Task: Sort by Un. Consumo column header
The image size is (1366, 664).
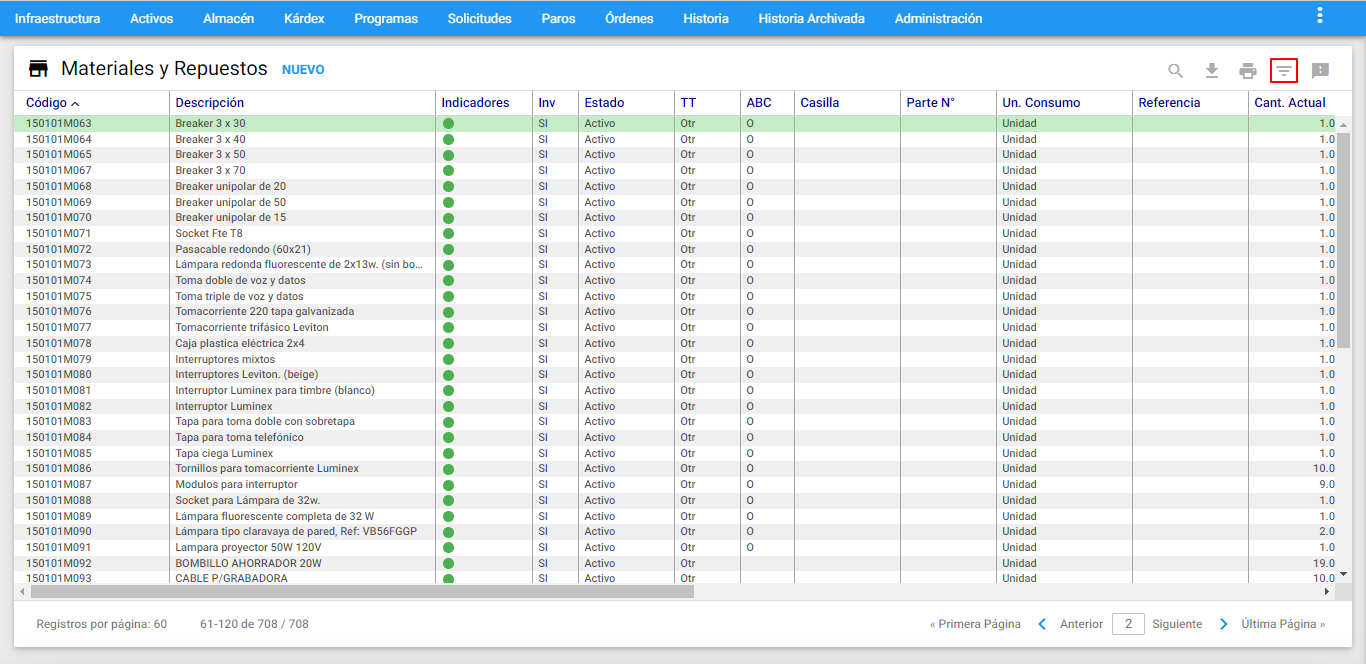Action: point(1041,102)
